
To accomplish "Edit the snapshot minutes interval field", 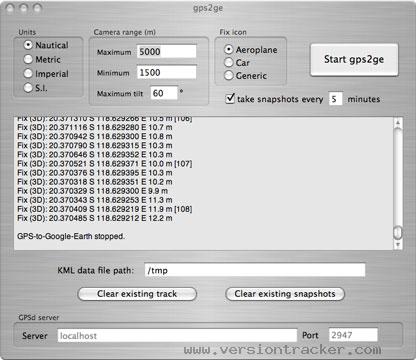I will coord(335,99).
